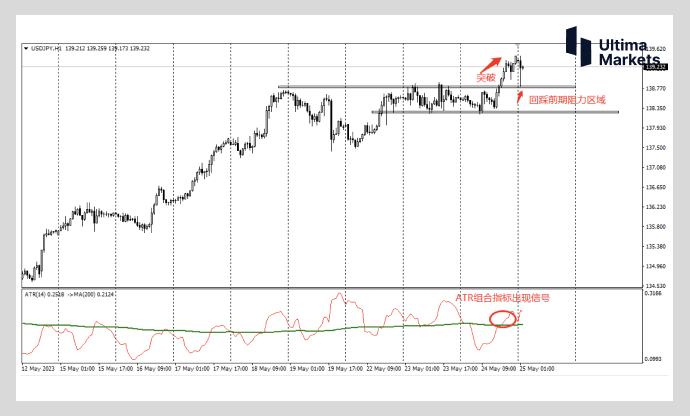
Task: Select the red 突破 label
Action: tap(486, 78)
